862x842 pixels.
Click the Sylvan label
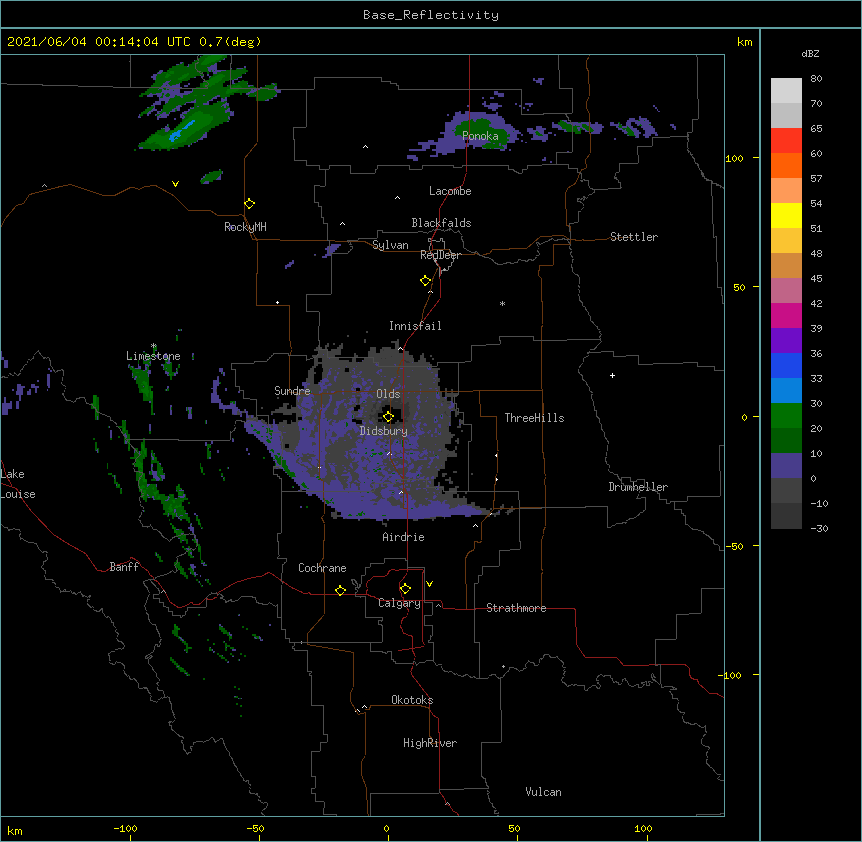point(390,245)
